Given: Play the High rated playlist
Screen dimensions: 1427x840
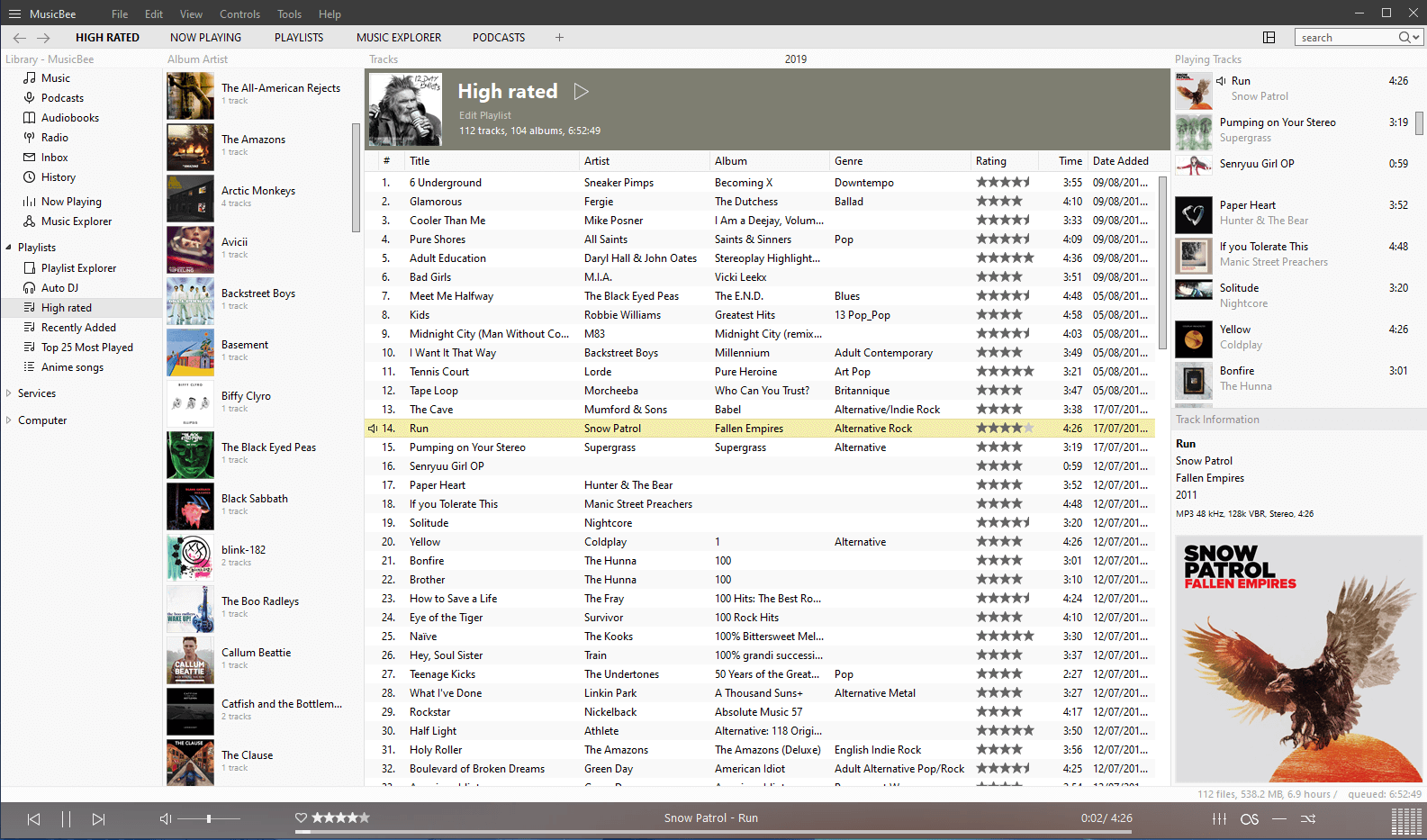Looking at the screenshot, I should 581,91.
